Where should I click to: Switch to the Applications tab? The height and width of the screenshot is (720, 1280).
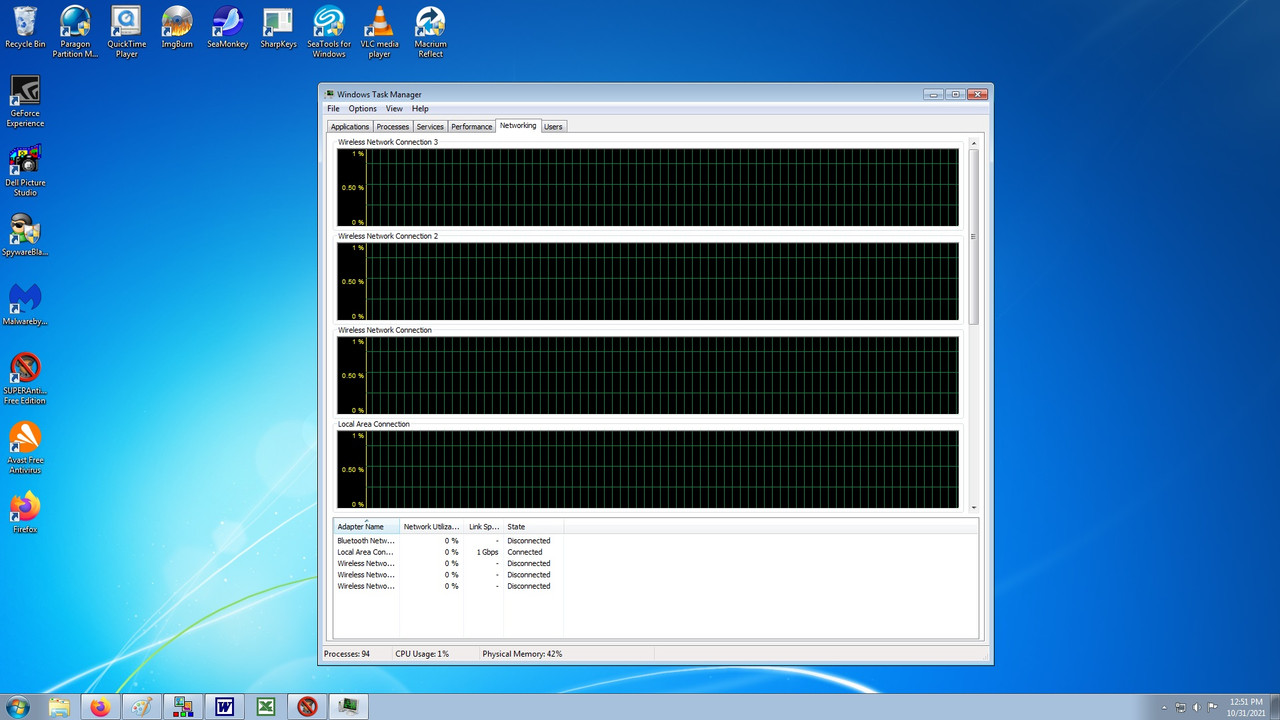coord(350,127)
